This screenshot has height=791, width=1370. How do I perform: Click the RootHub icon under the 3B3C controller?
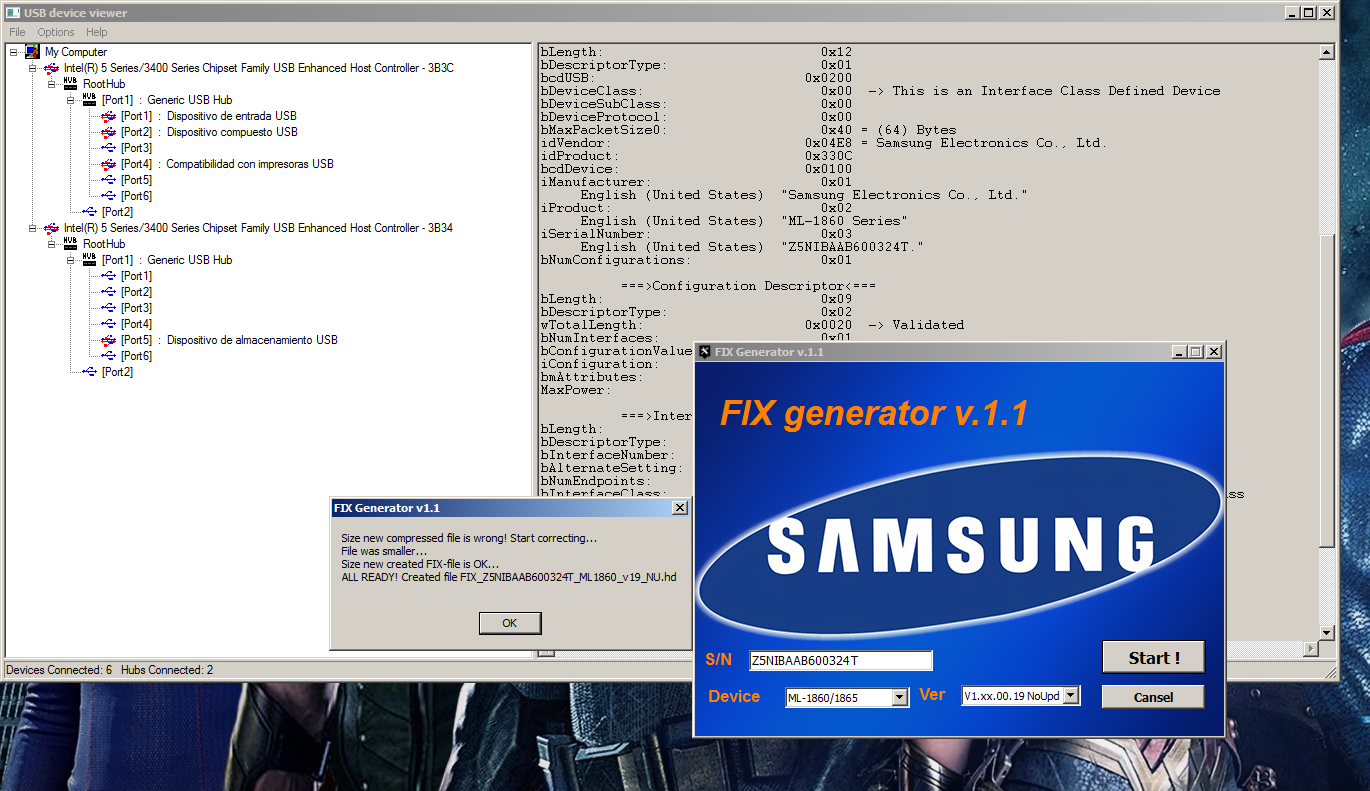[70, 84]
